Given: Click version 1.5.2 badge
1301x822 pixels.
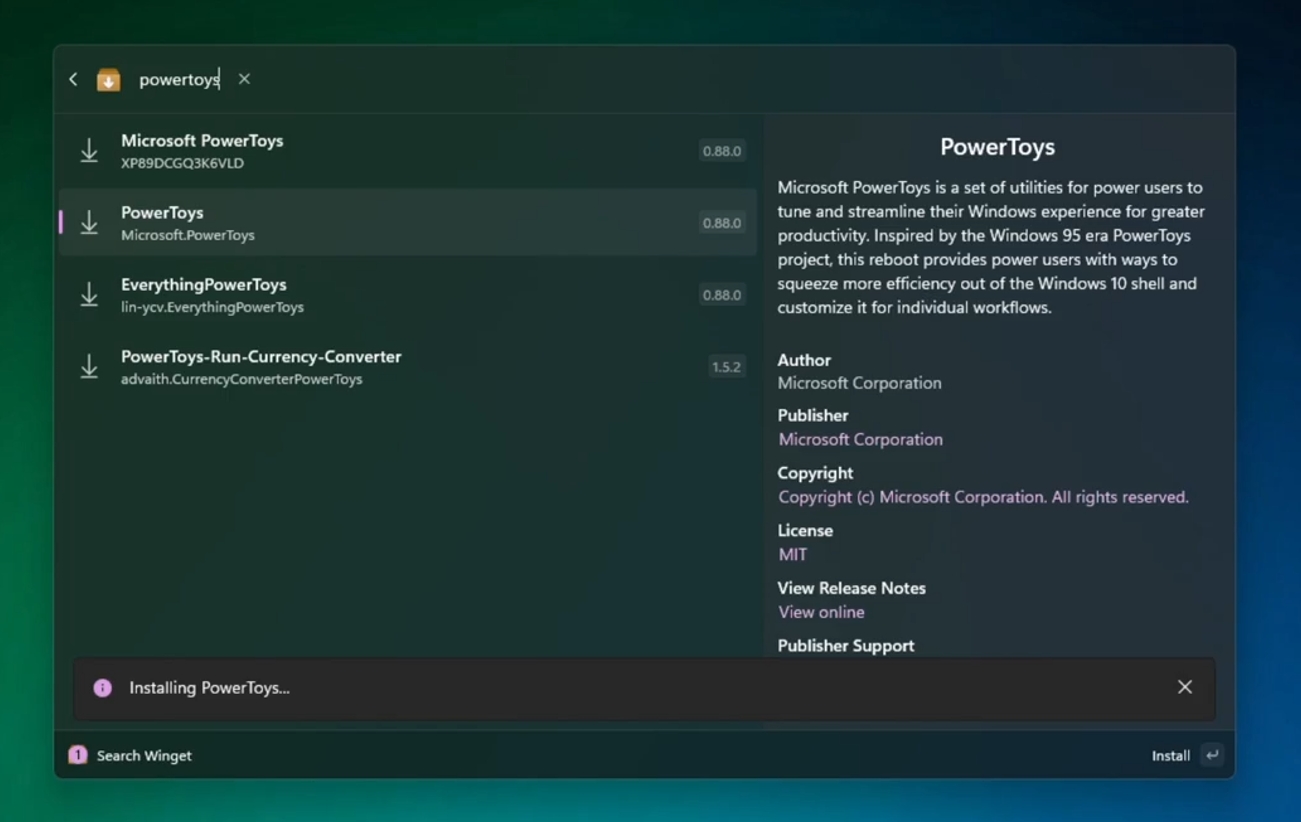Looking at the screenshot, I should 726,367.
